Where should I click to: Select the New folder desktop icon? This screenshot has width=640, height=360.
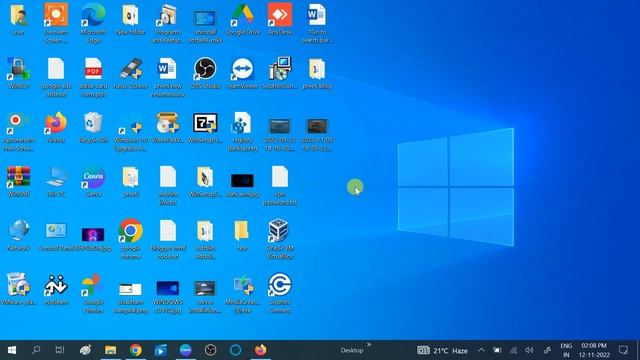[x=131, y=19]
